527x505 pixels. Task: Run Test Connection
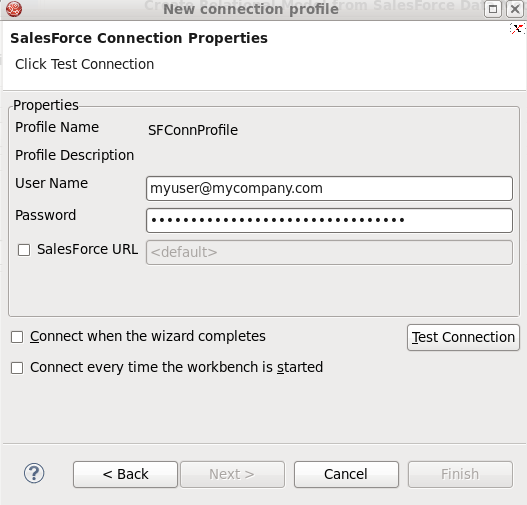pyautogui.click(x=463, y=337)
